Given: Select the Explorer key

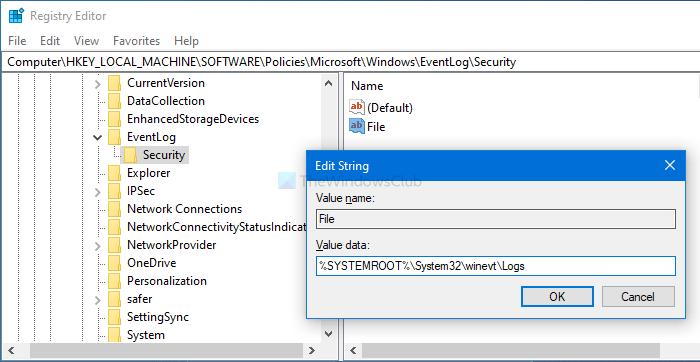Looking at the screenshot, I should (149, 173).
